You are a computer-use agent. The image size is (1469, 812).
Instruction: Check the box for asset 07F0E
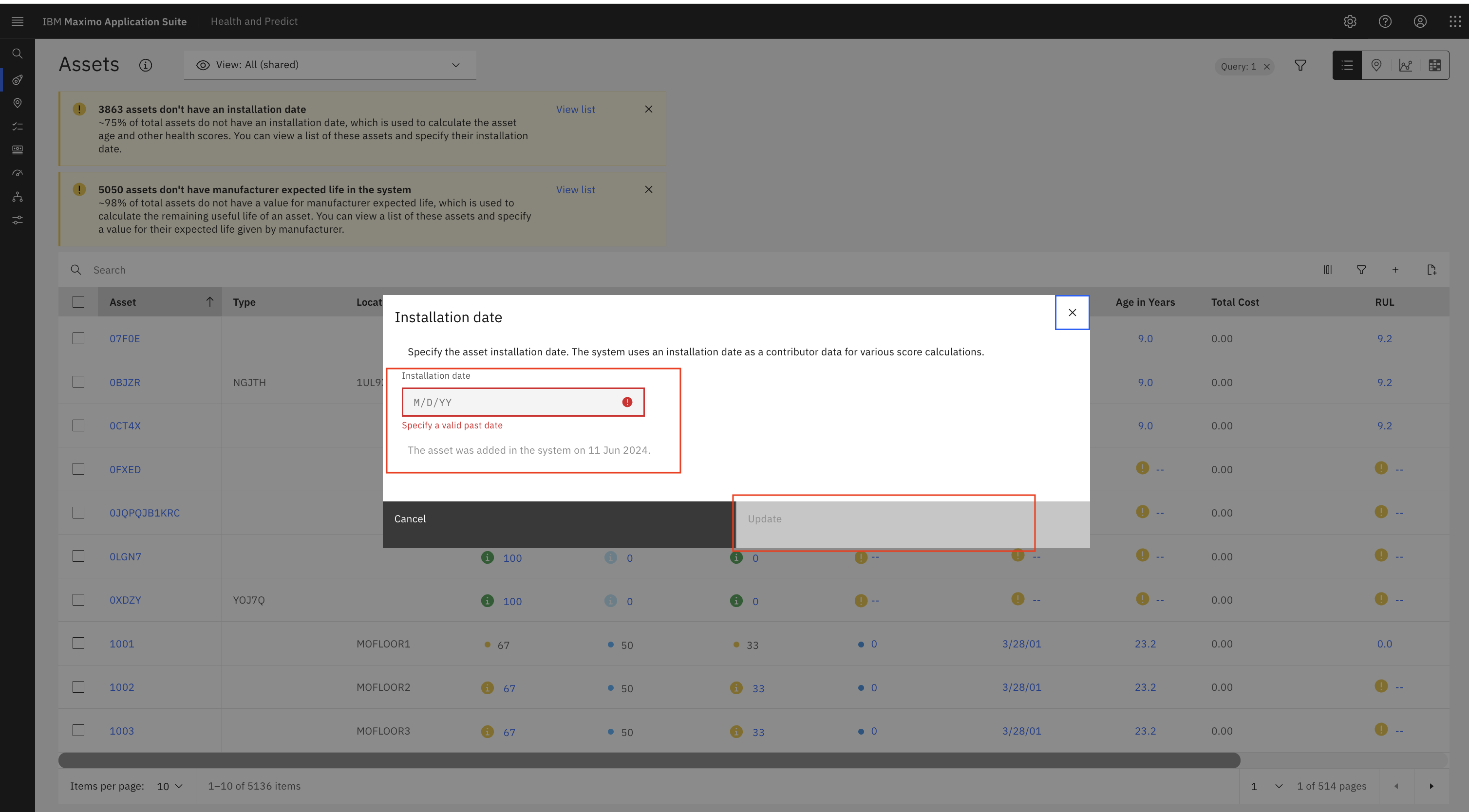pyautogui.click(x=78, y=338)
